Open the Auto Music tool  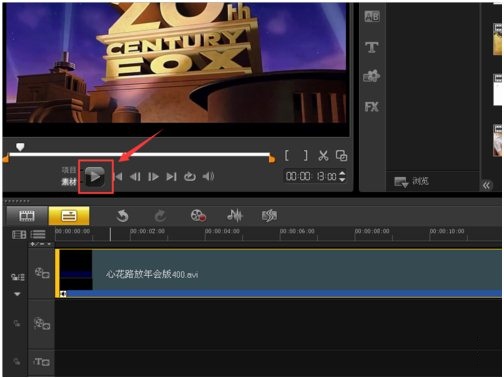click(269, 216)
